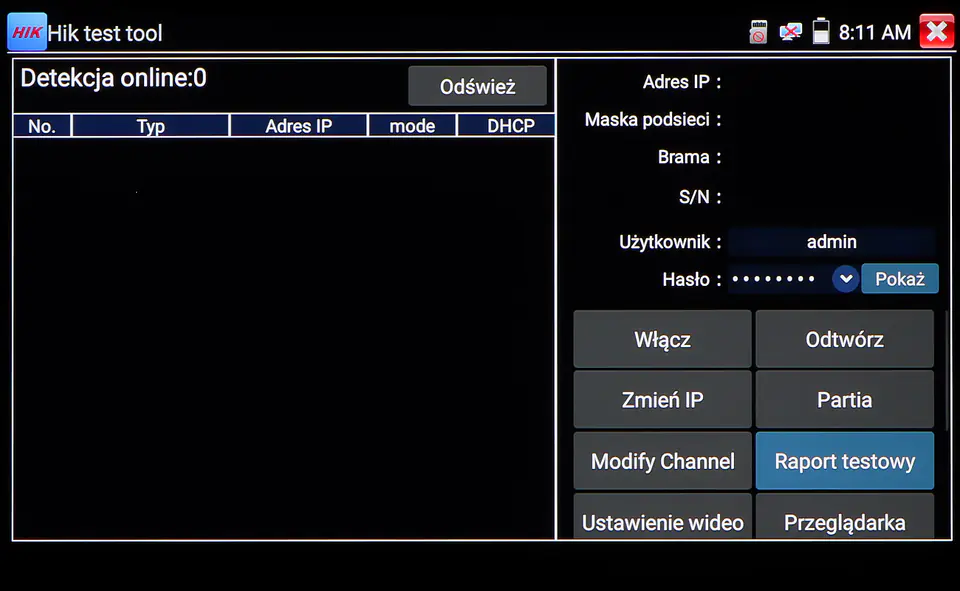Screen dimensions: 960x591
Task: Click the HIK app logo icon
Action: click(x=27, y=32)
